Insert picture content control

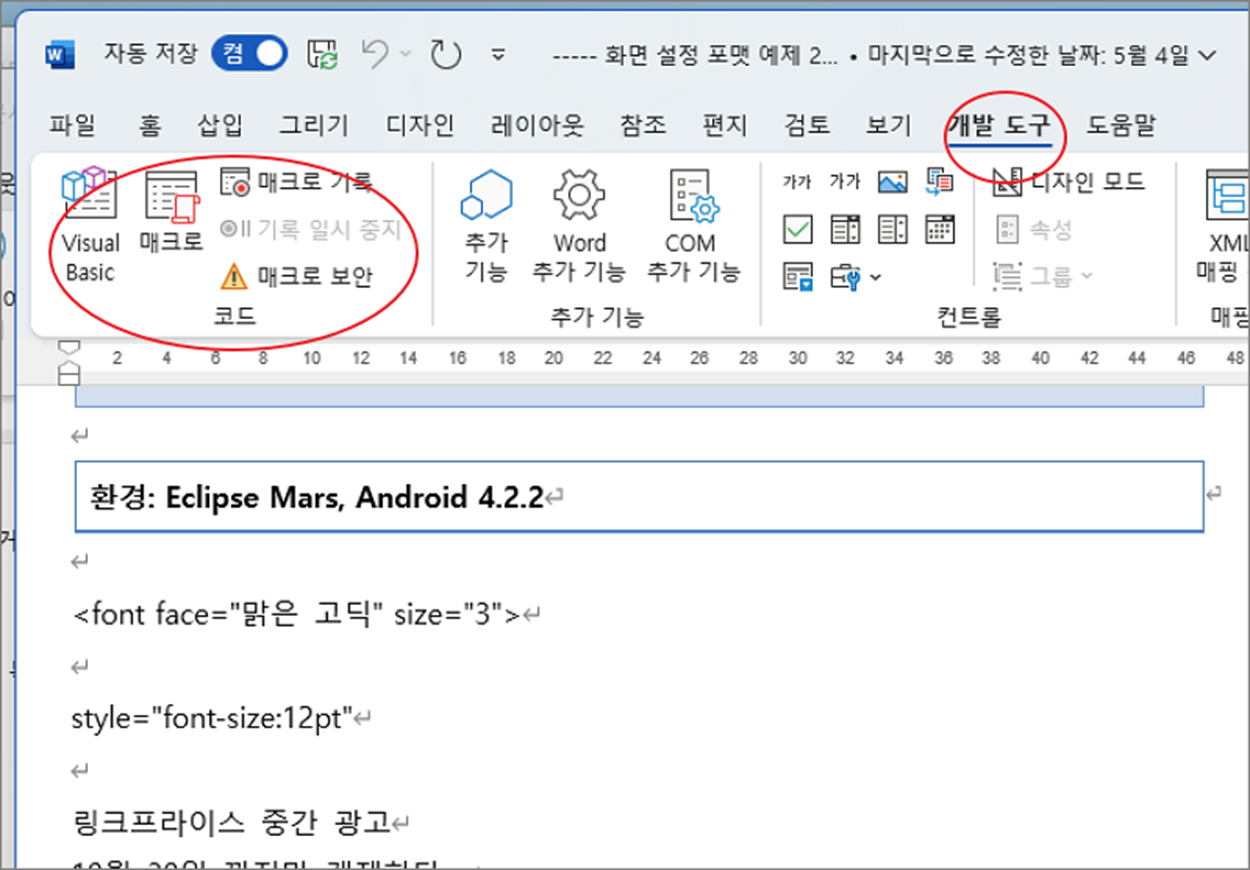(892, 182)
